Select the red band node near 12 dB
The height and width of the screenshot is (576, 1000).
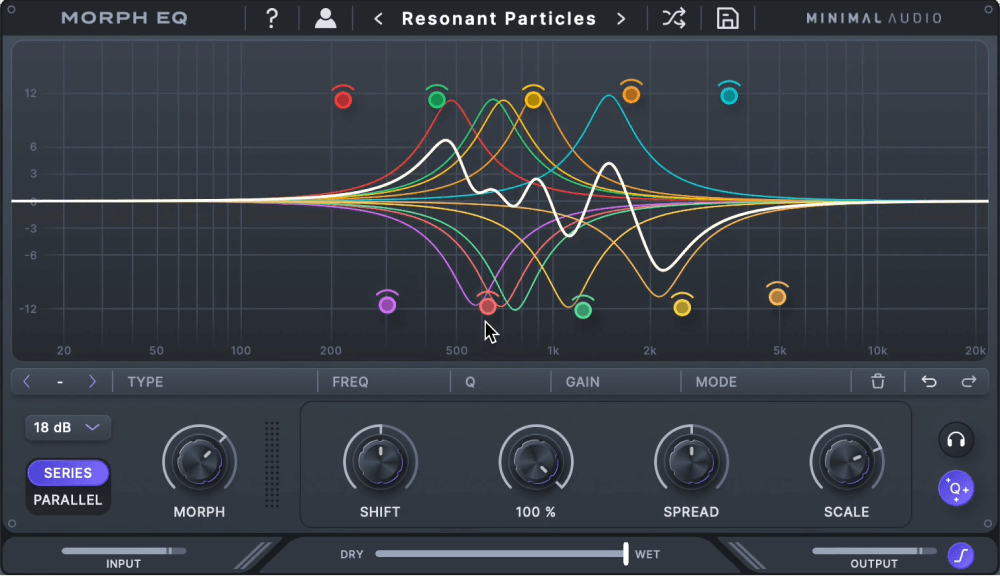tap(343, 100)
